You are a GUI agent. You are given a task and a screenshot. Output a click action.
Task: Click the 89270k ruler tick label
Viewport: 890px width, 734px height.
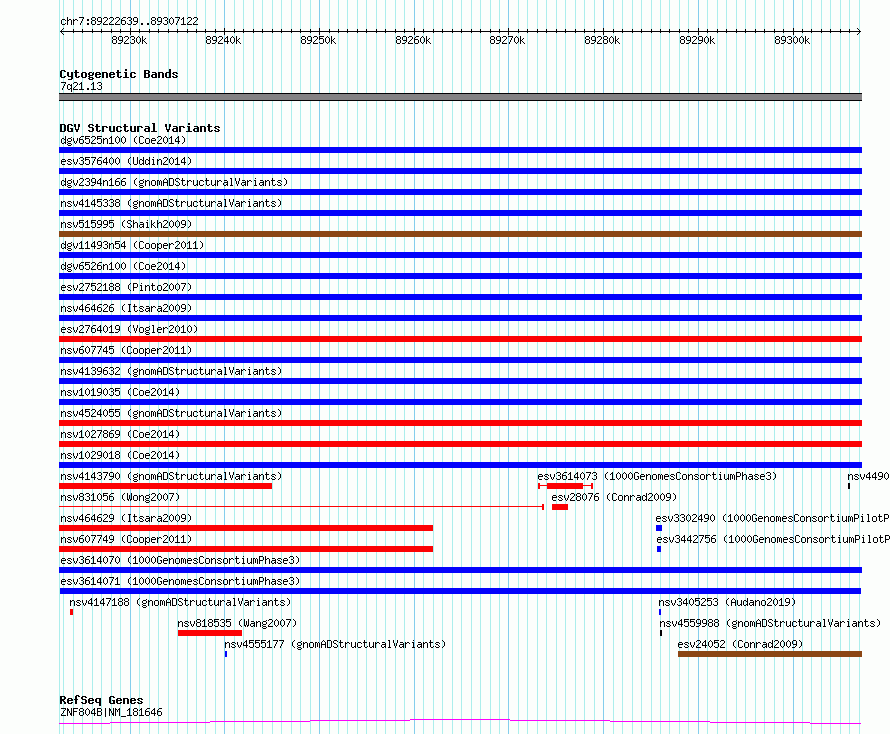tap(507, 40)
